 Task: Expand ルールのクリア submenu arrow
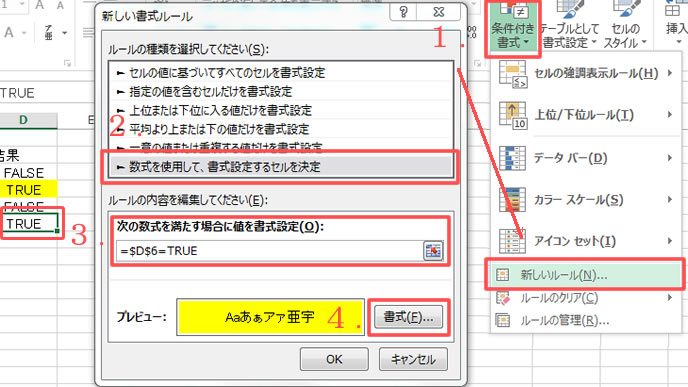coord(670,298)
